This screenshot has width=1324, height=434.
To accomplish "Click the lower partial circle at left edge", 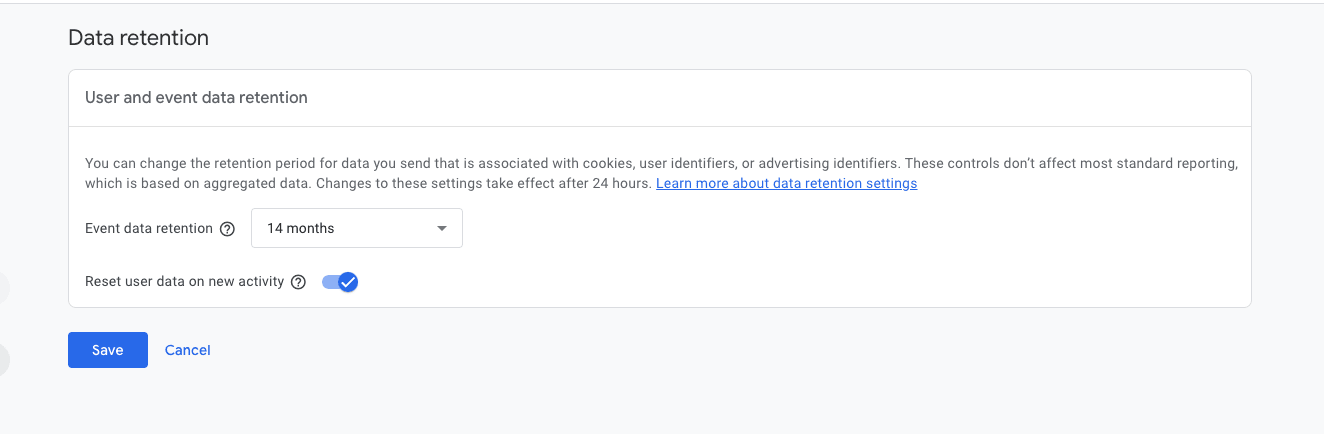I will pyautogui.click(x=4, y=360).
